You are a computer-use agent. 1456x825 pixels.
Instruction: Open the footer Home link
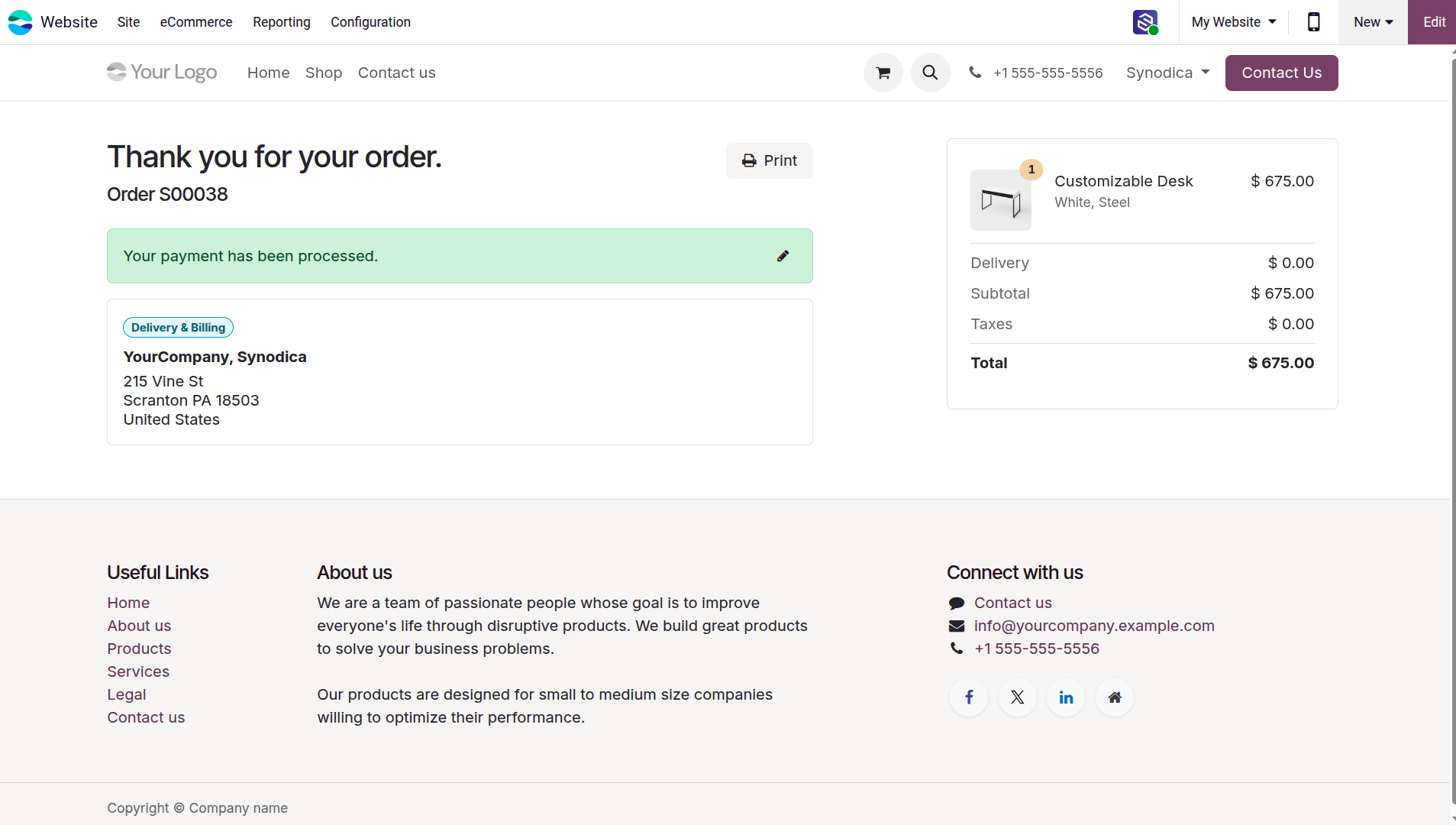pos(128,603)
